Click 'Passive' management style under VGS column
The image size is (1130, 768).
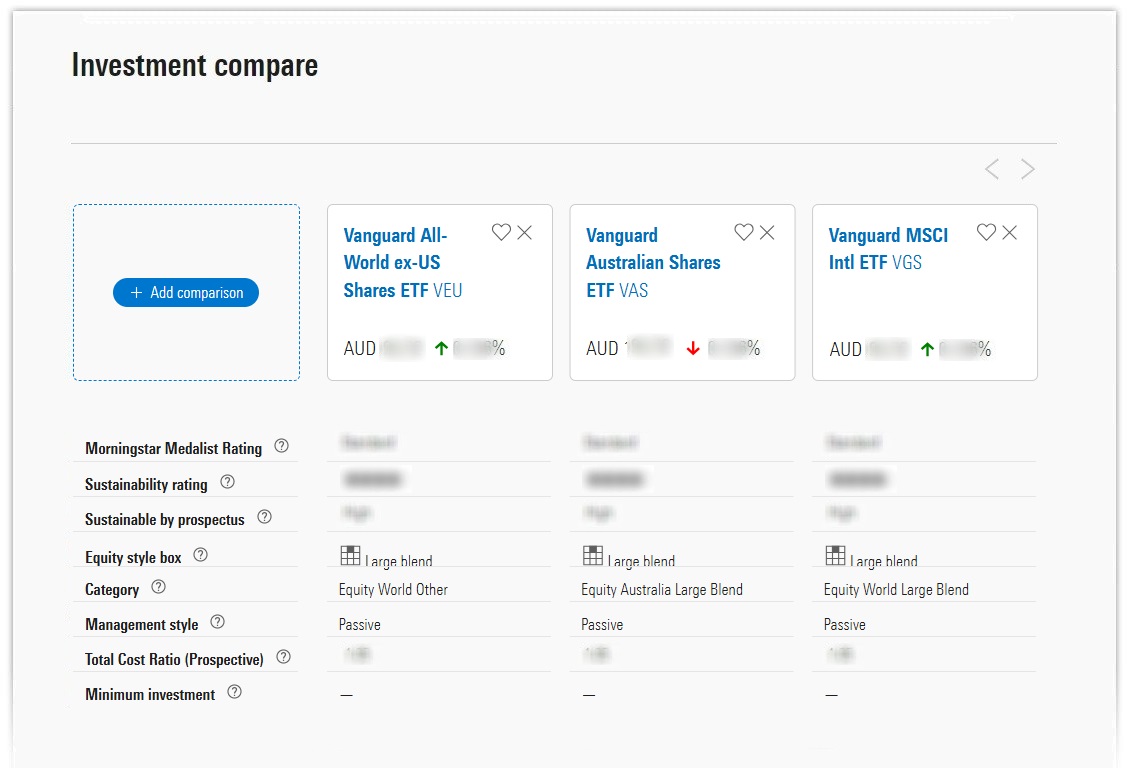point(845,625)
